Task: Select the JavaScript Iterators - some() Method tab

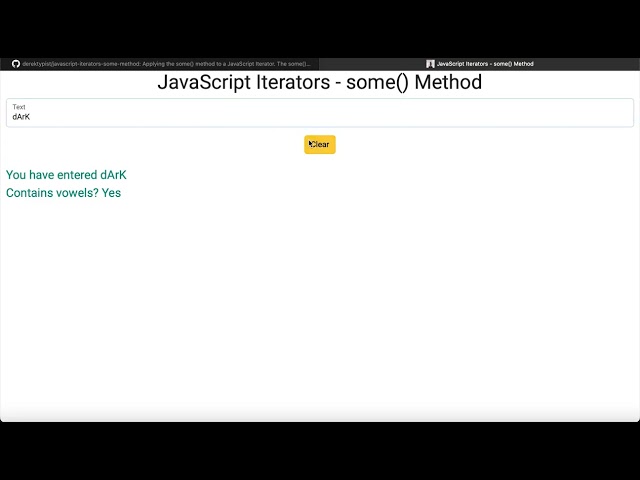Action: click(x=479, y=64)
